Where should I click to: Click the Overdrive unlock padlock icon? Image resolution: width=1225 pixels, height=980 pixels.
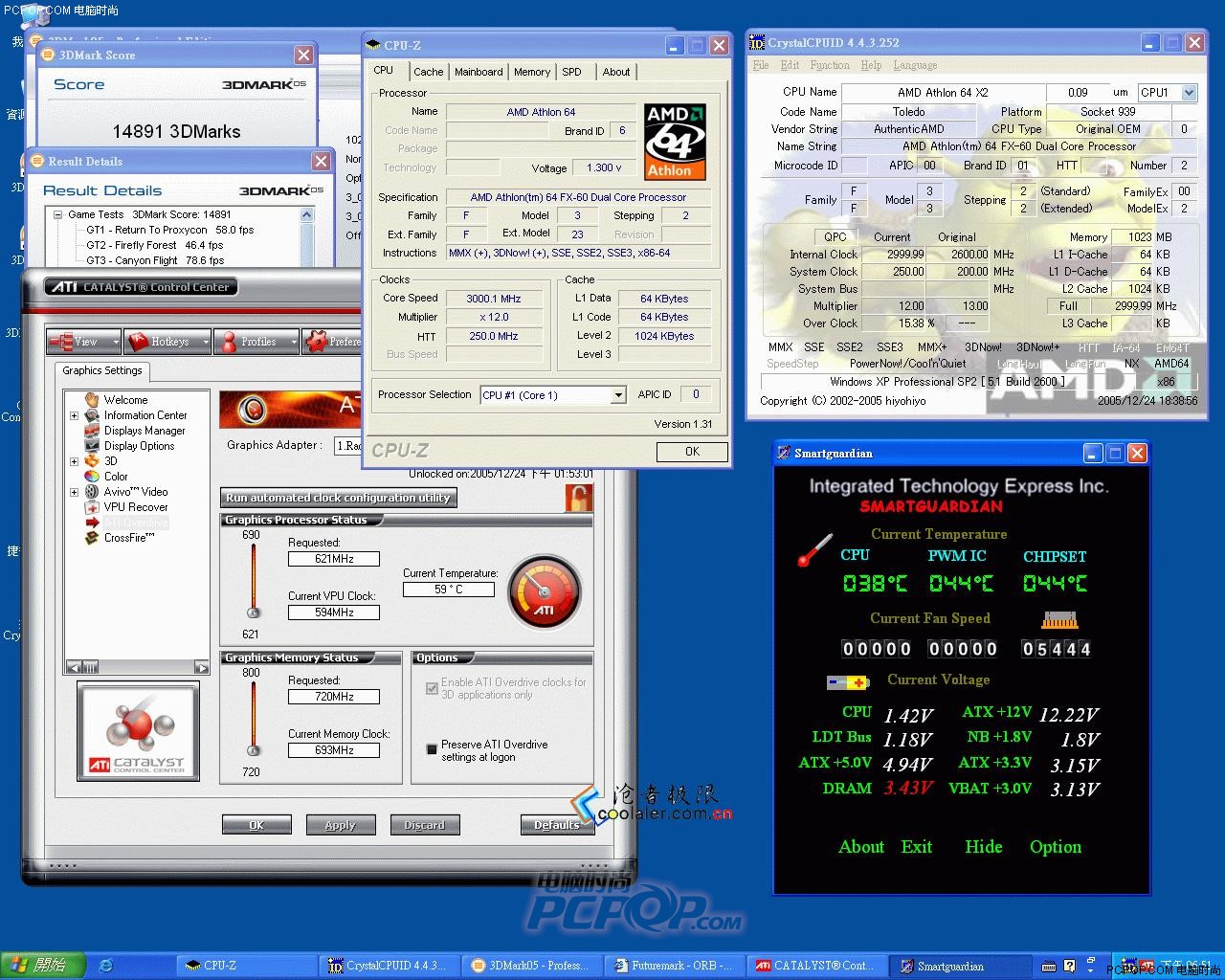pos(578,497)
